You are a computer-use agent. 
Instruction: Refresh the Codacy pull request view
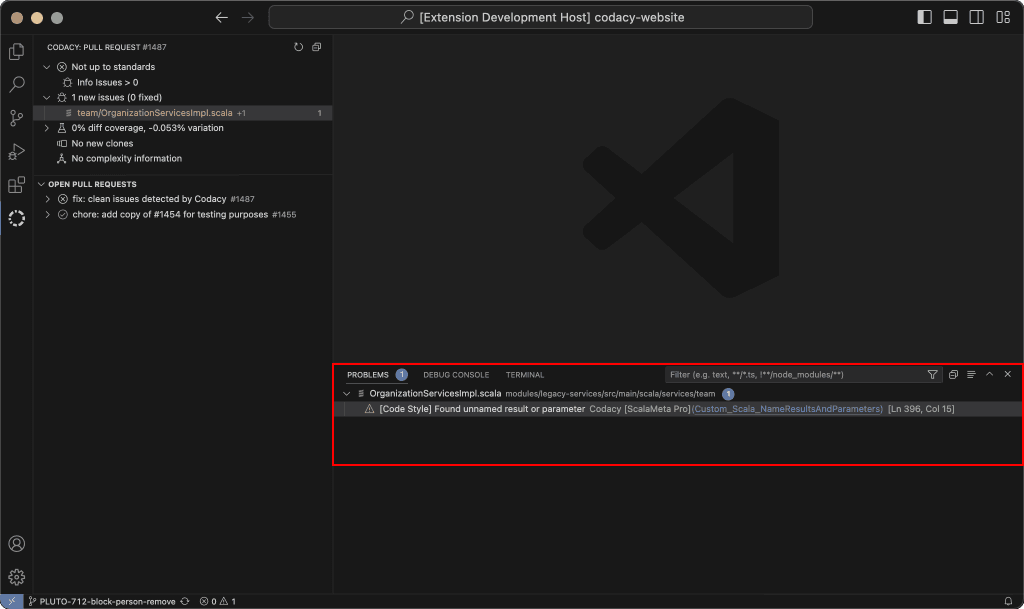pyautogui.click(x=297, y=46)
